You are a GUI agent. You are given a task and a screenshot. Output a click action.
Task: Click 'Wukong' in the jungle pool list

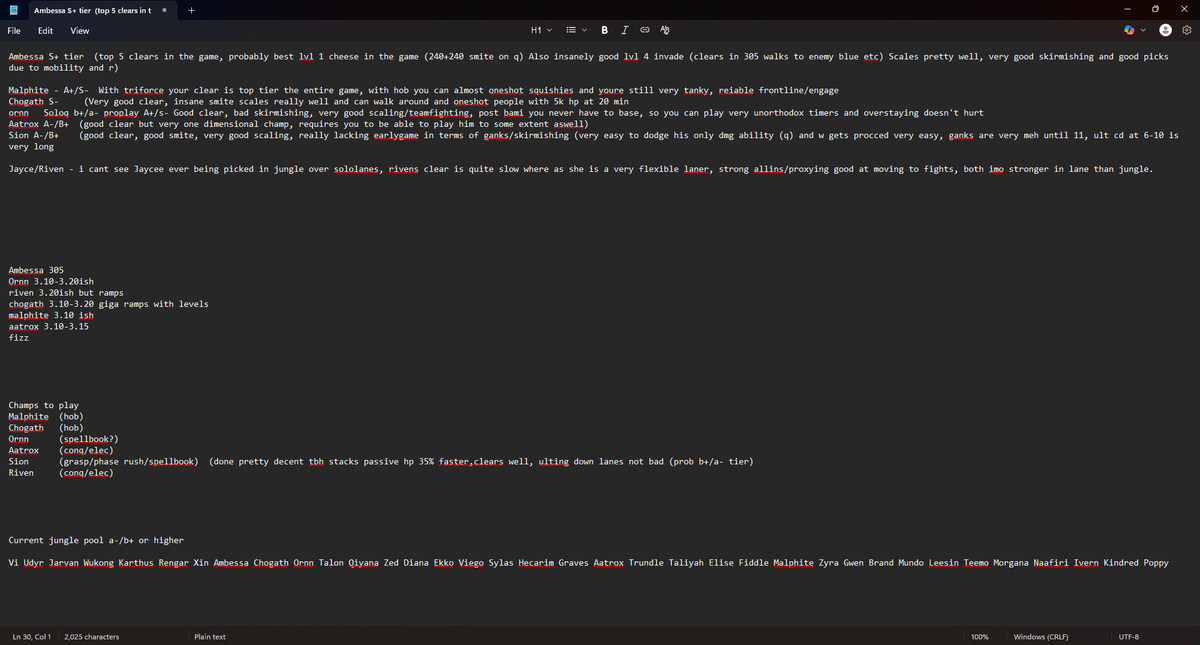click(x=98, y=563)
